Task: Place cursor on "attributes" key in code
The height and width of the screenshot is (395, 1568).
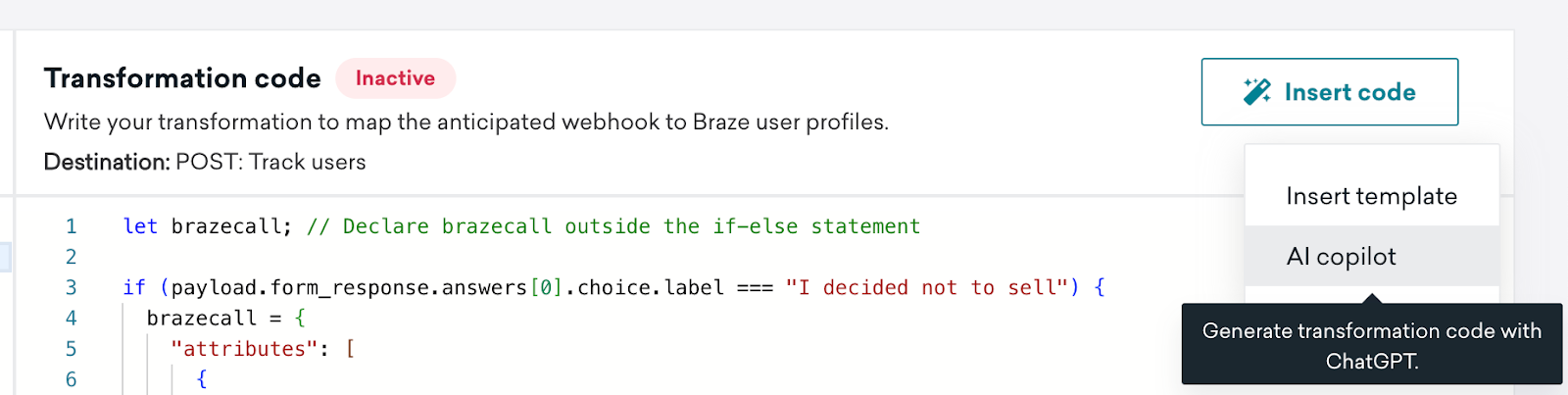Action: click(x=244, y=349)
